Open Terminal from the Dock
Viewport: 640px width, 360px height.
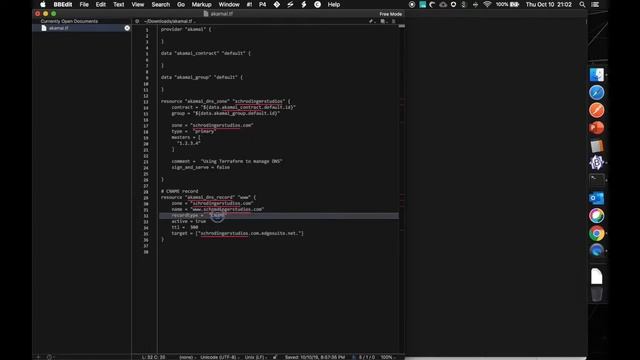(596, 180)
